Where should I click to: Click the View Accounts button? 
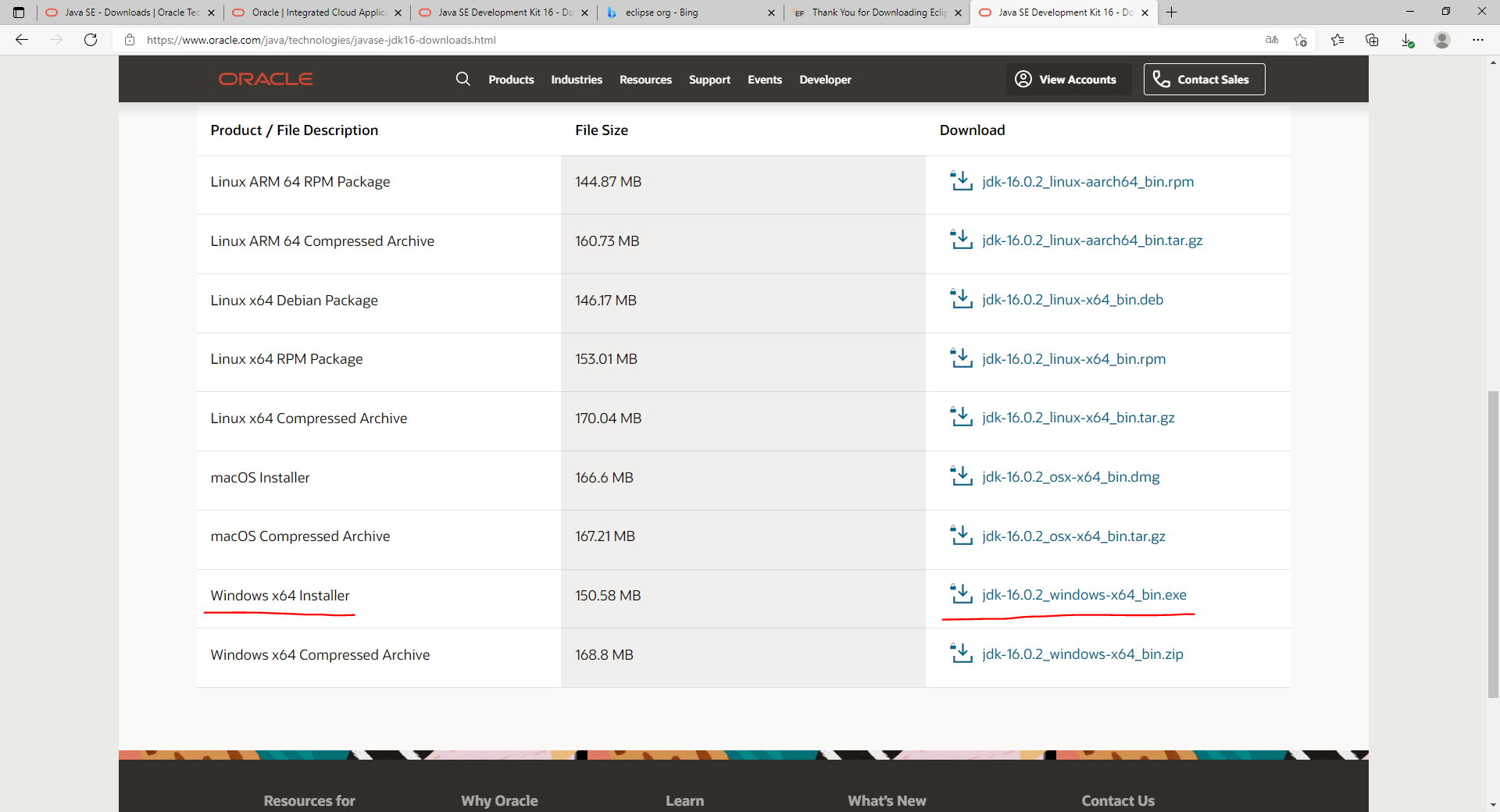[x=1068, y=79]
